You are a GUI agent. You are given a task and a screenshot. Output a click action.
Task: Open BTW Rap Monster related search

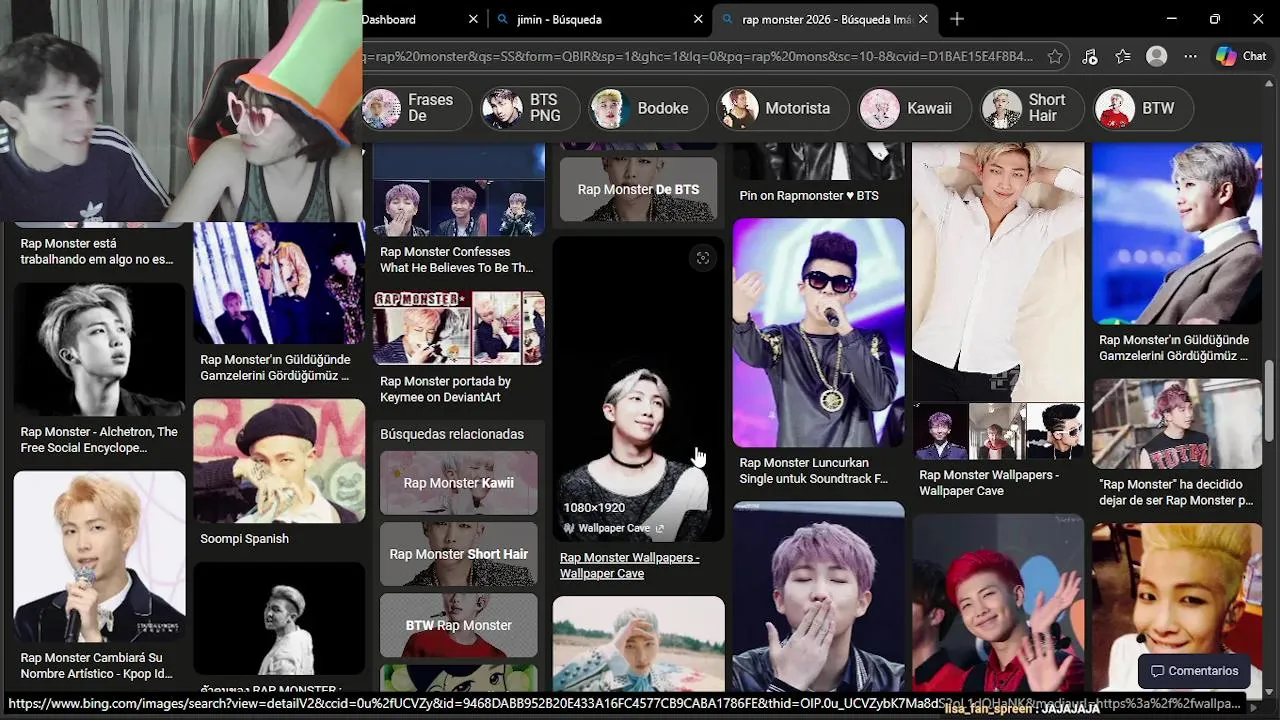pyautogui.click(x=459, y=625)
